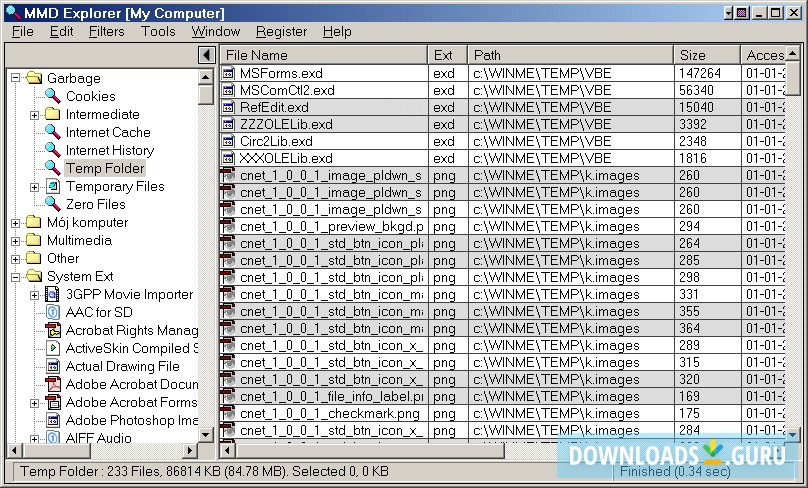Click the Temporary Files icon

click(53, 186)
